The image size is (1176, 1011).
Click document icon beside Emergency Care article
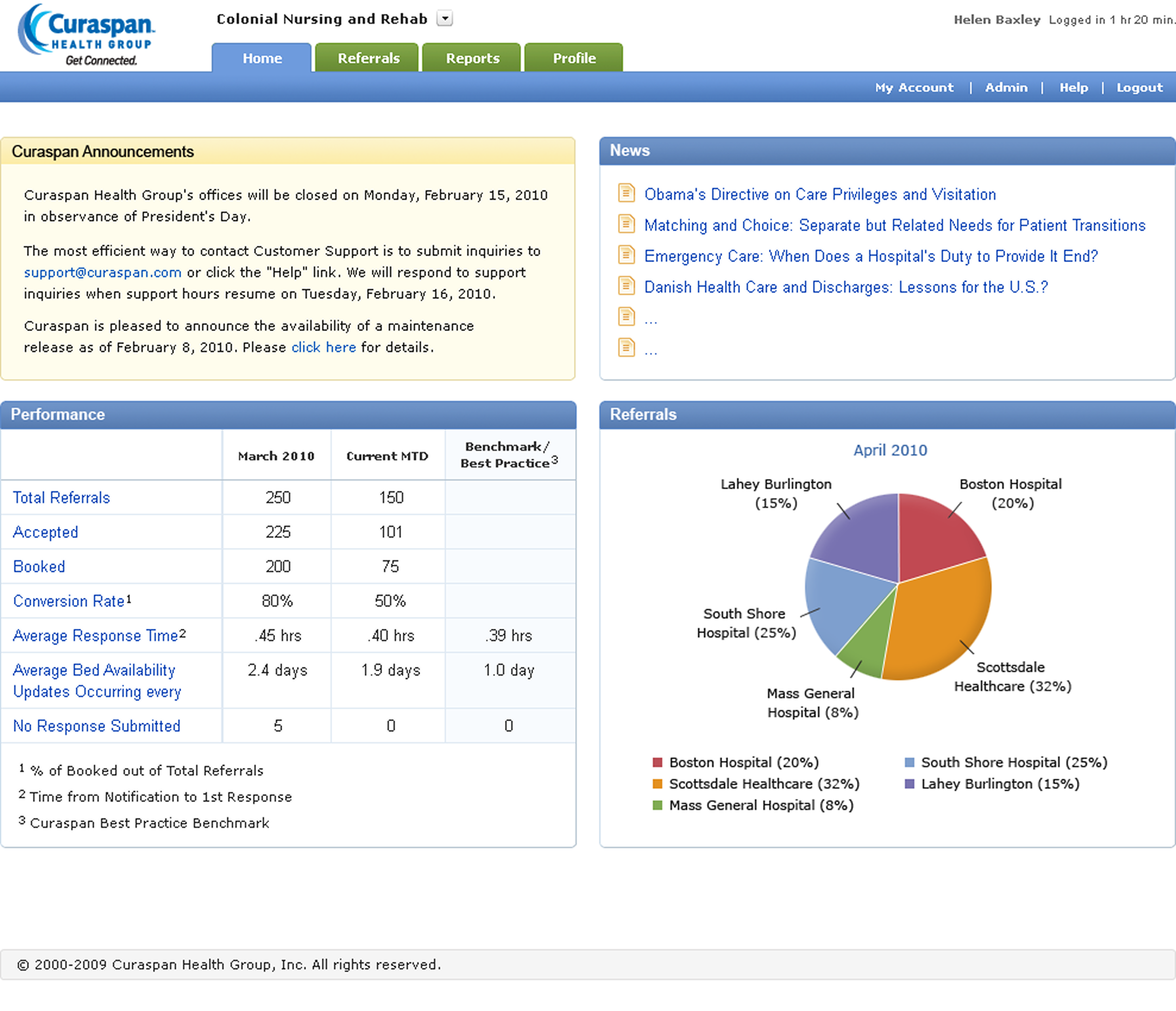tap(626, 255)
